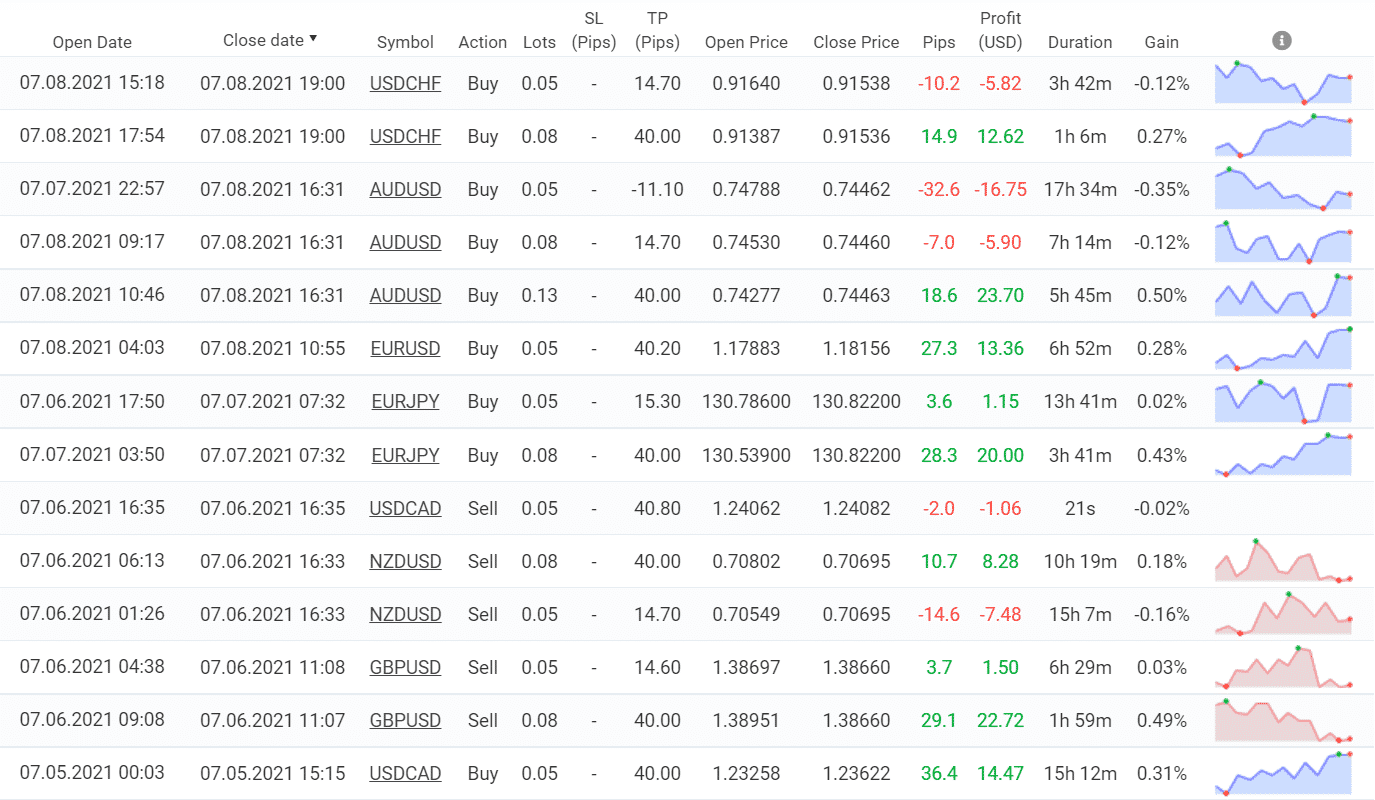Viewport: 1375px width, 800px height.
Task: Sort by Pips column header
Action: [939, 42]
